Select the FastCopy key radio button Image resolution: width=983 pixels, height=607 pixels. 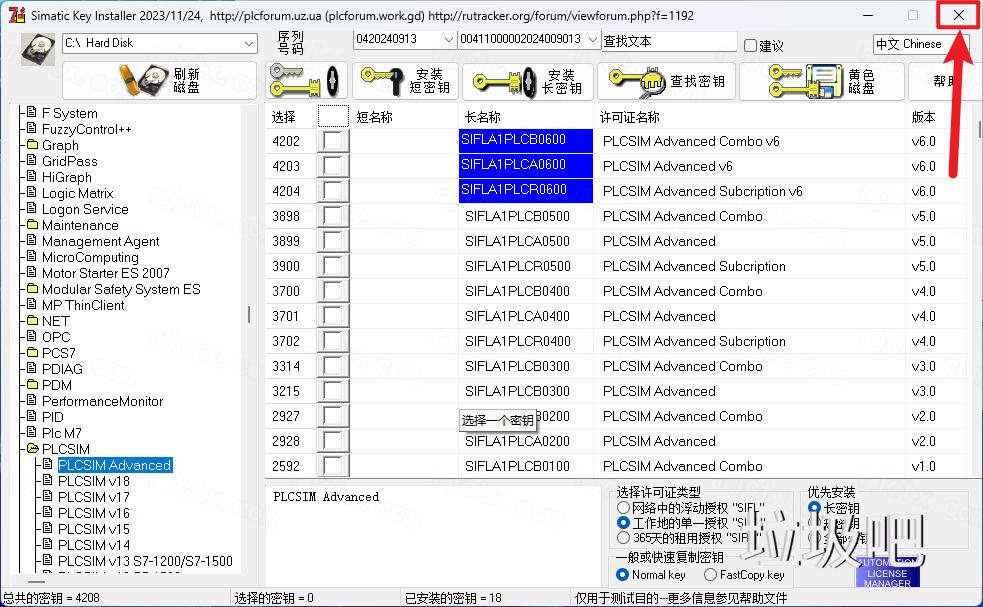710,576
